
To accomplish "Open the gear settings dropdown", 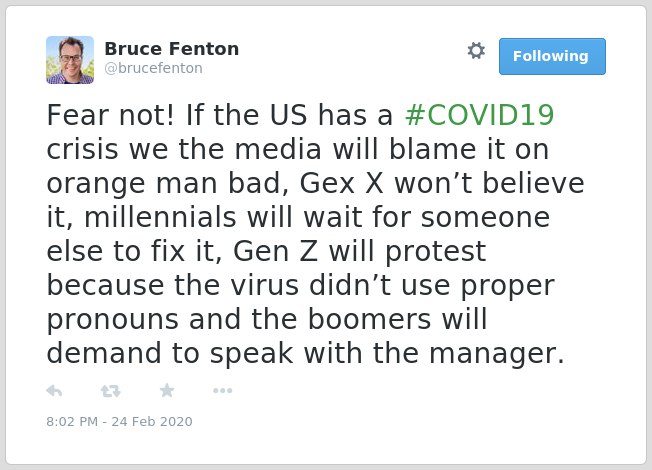I will click(x=476, y=51).
